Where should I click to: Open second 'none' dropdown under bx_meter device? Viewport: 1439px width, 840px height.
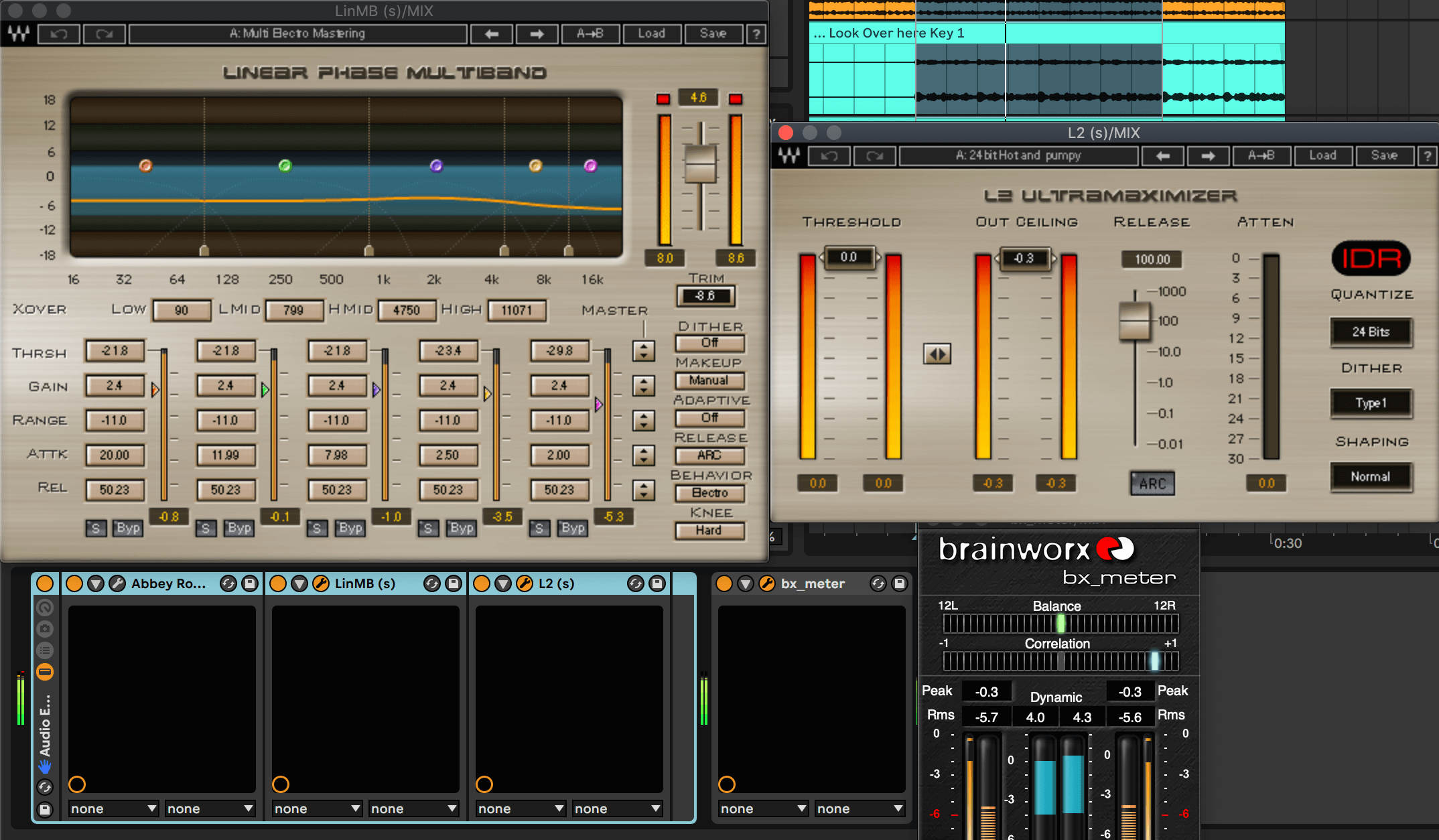(x=860, y=809)
